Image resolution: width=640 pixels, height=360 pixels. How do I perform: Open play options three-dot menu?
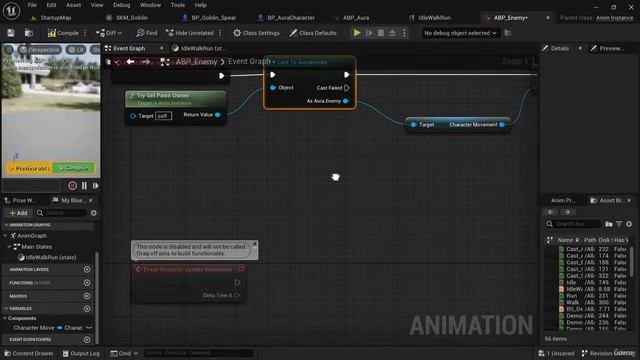coord(404,33)
